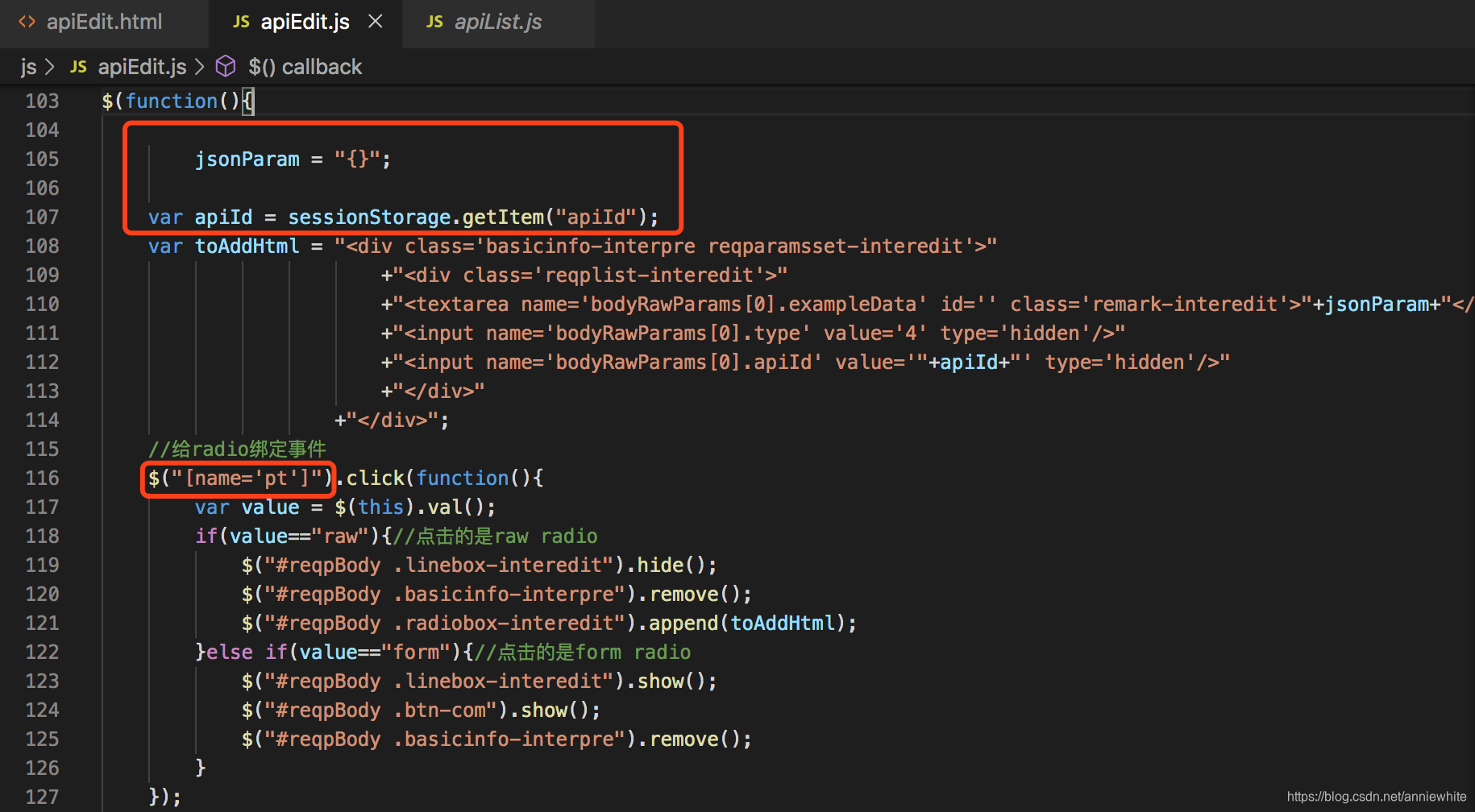The image size is (1475, 812).
Task: Click the HTML file icon on apiEdit.html tab
Action: coord(27,22)
